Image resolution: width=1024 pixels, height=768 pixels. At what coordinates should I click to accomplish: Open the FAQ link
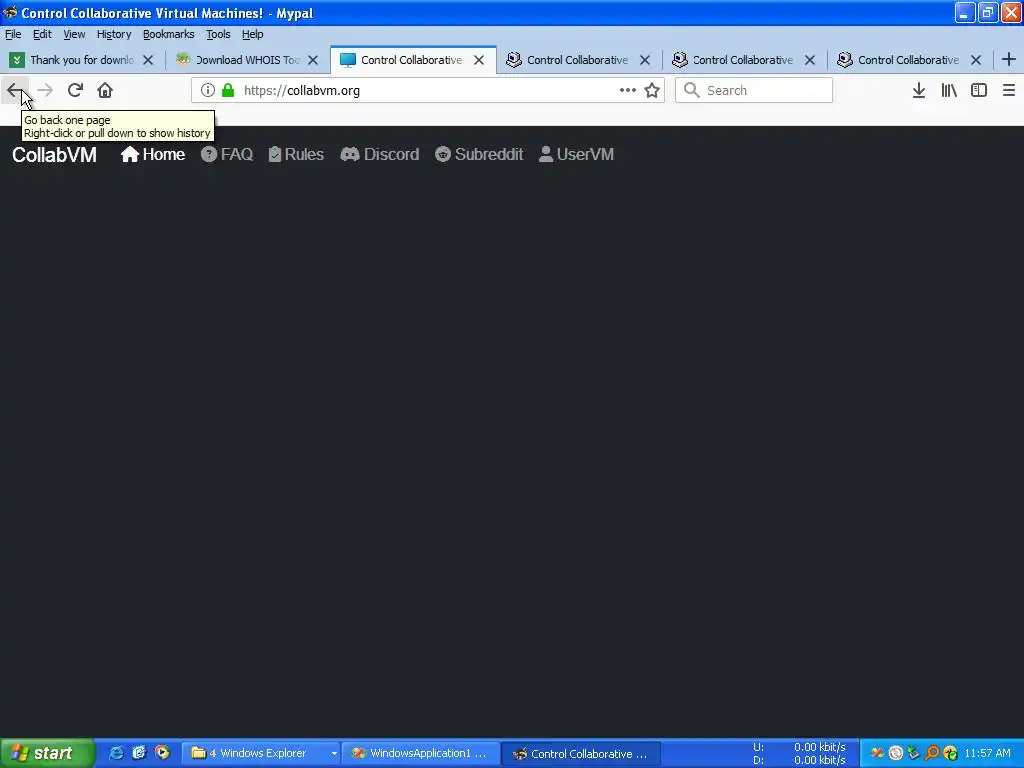pos(227,154)
